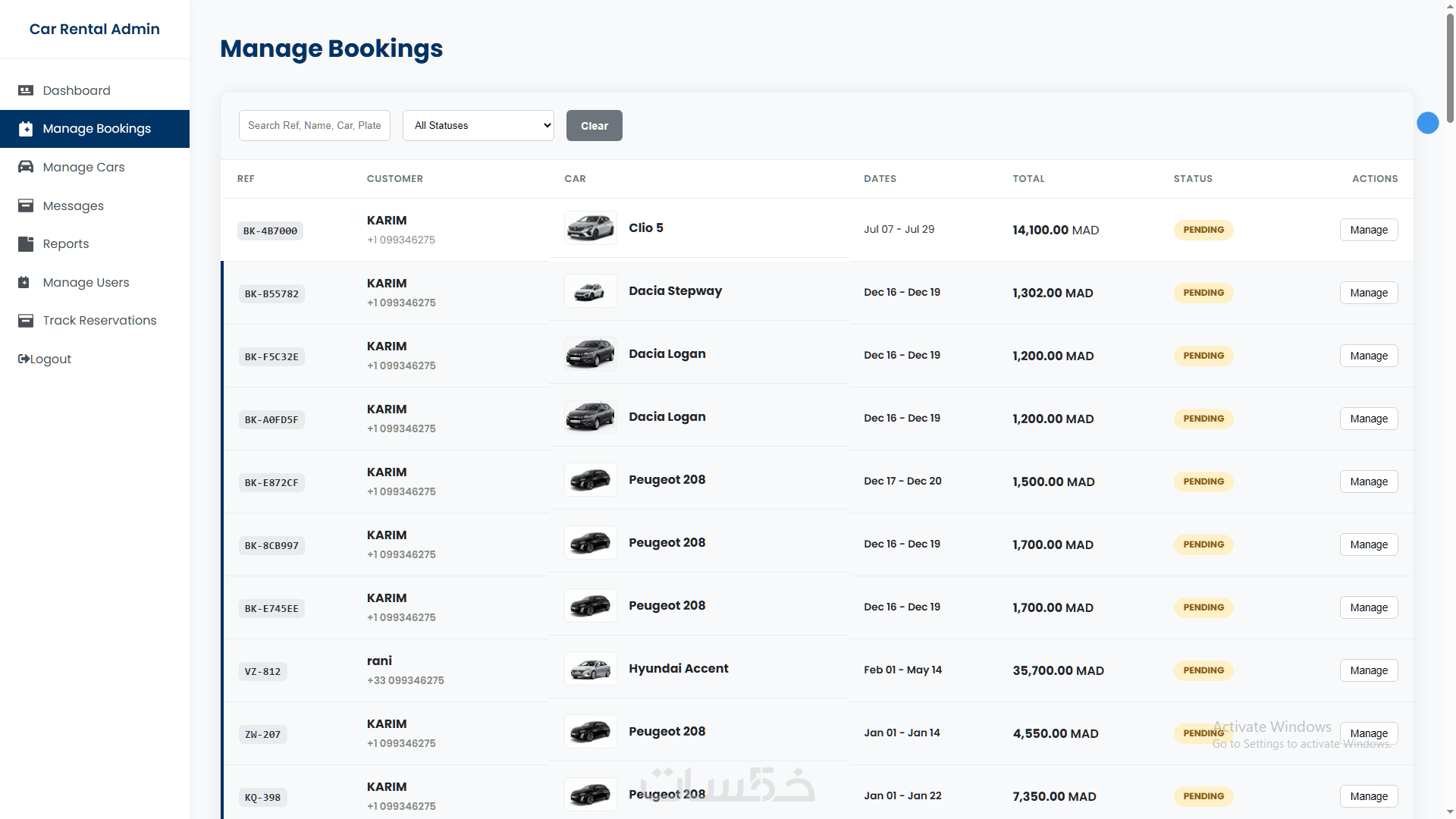Open the All Statuses dropdown

[478, 125]
